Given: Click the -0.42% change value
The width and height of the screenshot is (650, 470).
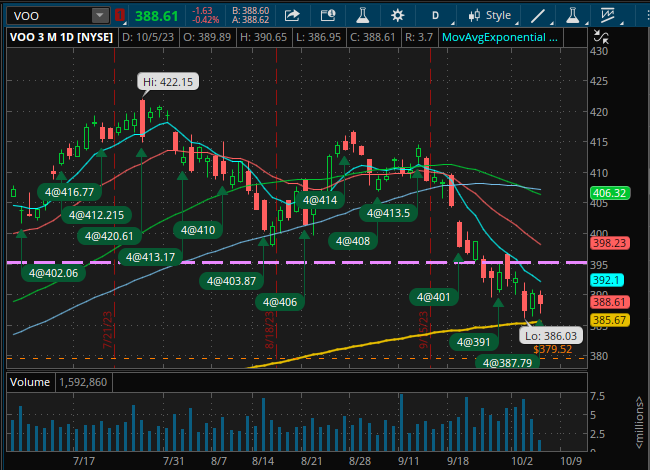Looking at the screenshot, I should [x=205, y=20].
